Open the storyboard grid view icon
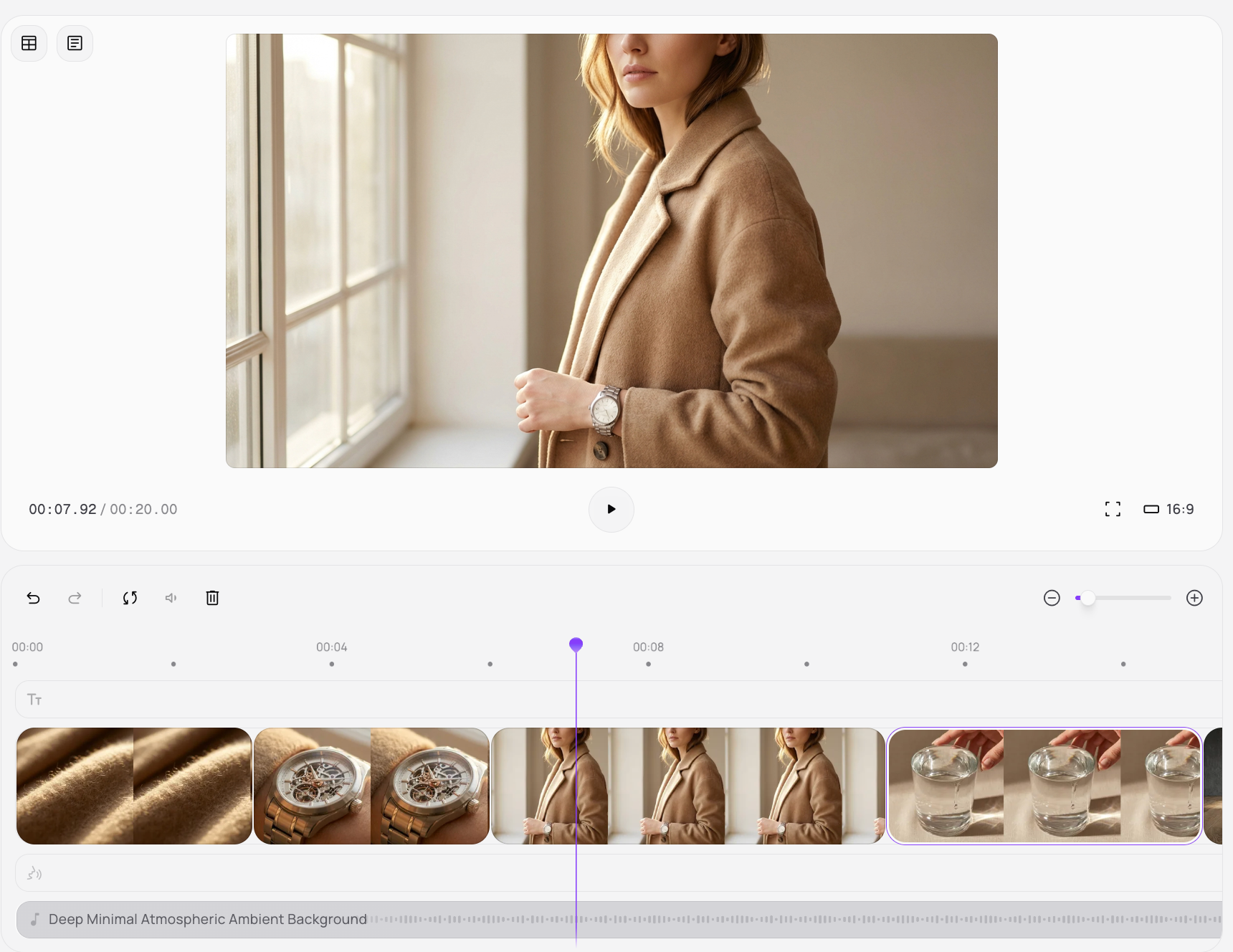This screenshot has width=1233, height=952. (29, 43)
